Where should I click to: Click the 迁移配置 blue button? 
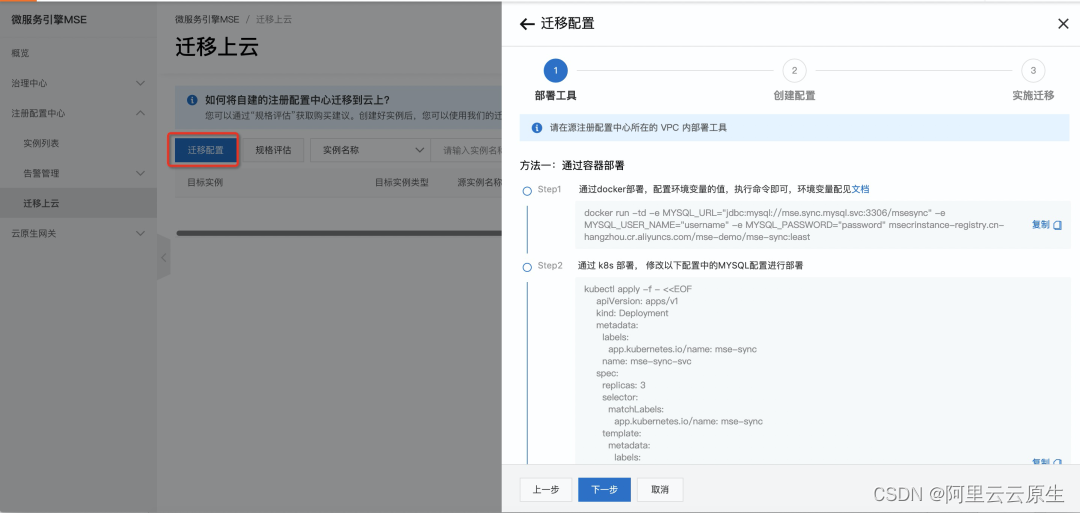[x=205, y=150]
